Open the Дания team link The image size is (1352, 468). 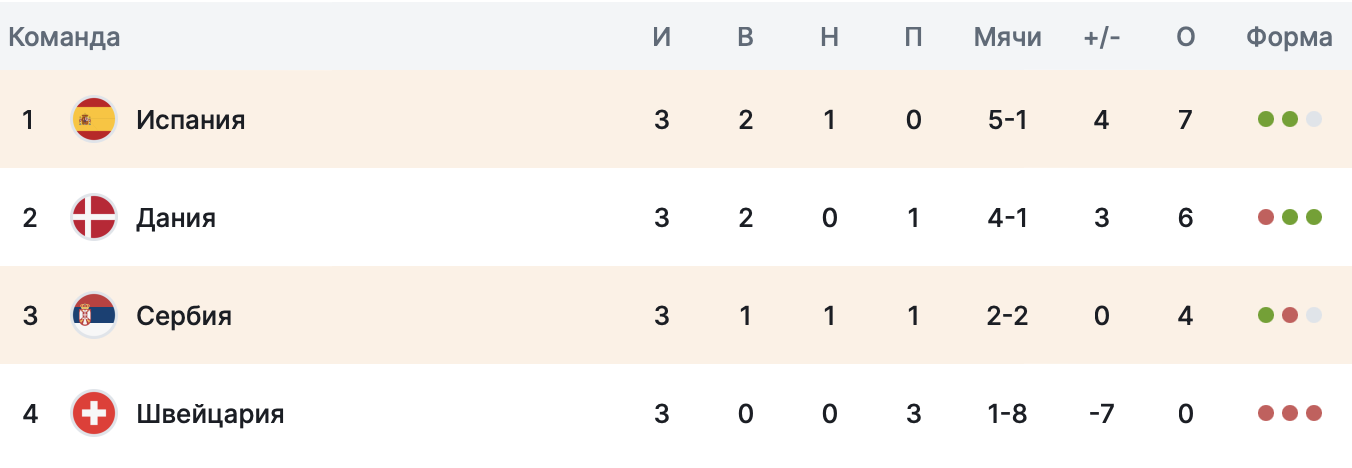176,218
